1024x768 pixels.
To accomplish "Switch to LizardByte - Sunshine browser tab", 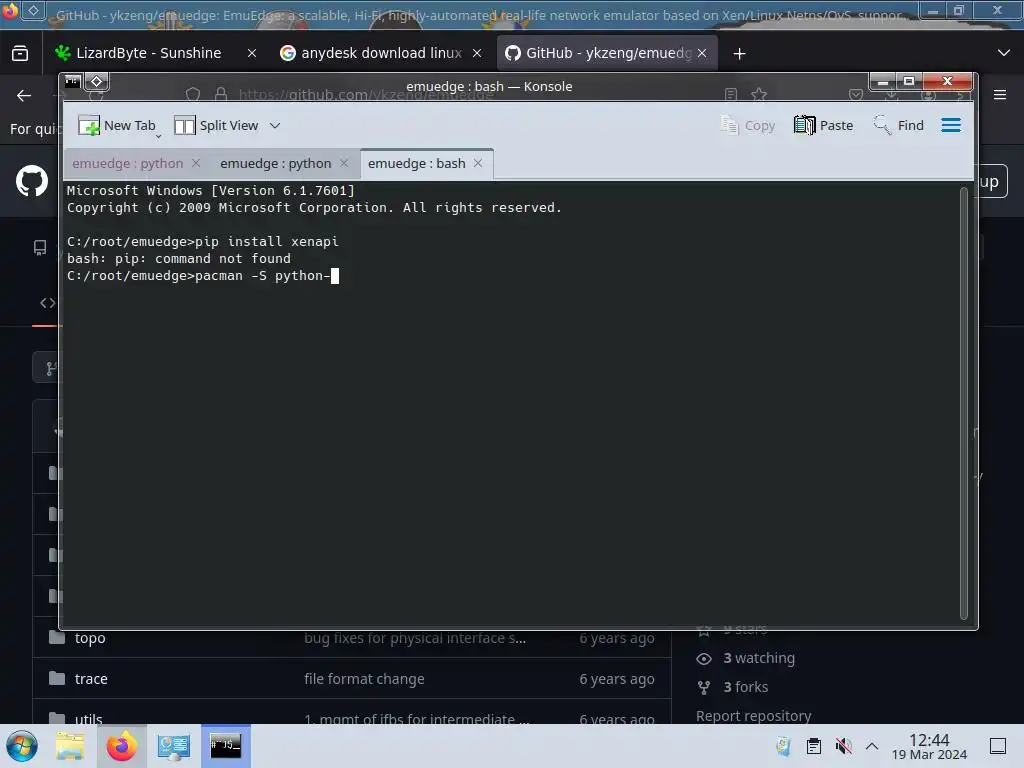I will 148,53.
